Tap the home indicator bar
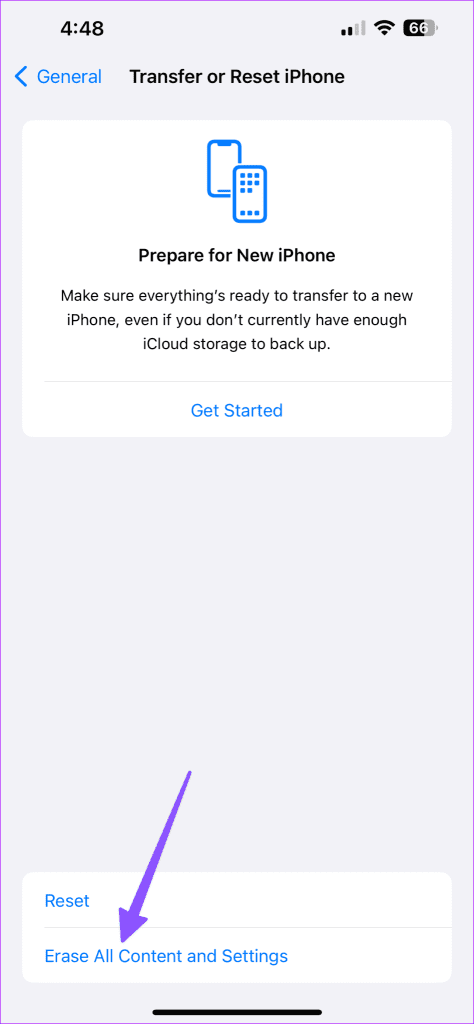Viewport: 474px width, 1024px height. [237, 1012]
